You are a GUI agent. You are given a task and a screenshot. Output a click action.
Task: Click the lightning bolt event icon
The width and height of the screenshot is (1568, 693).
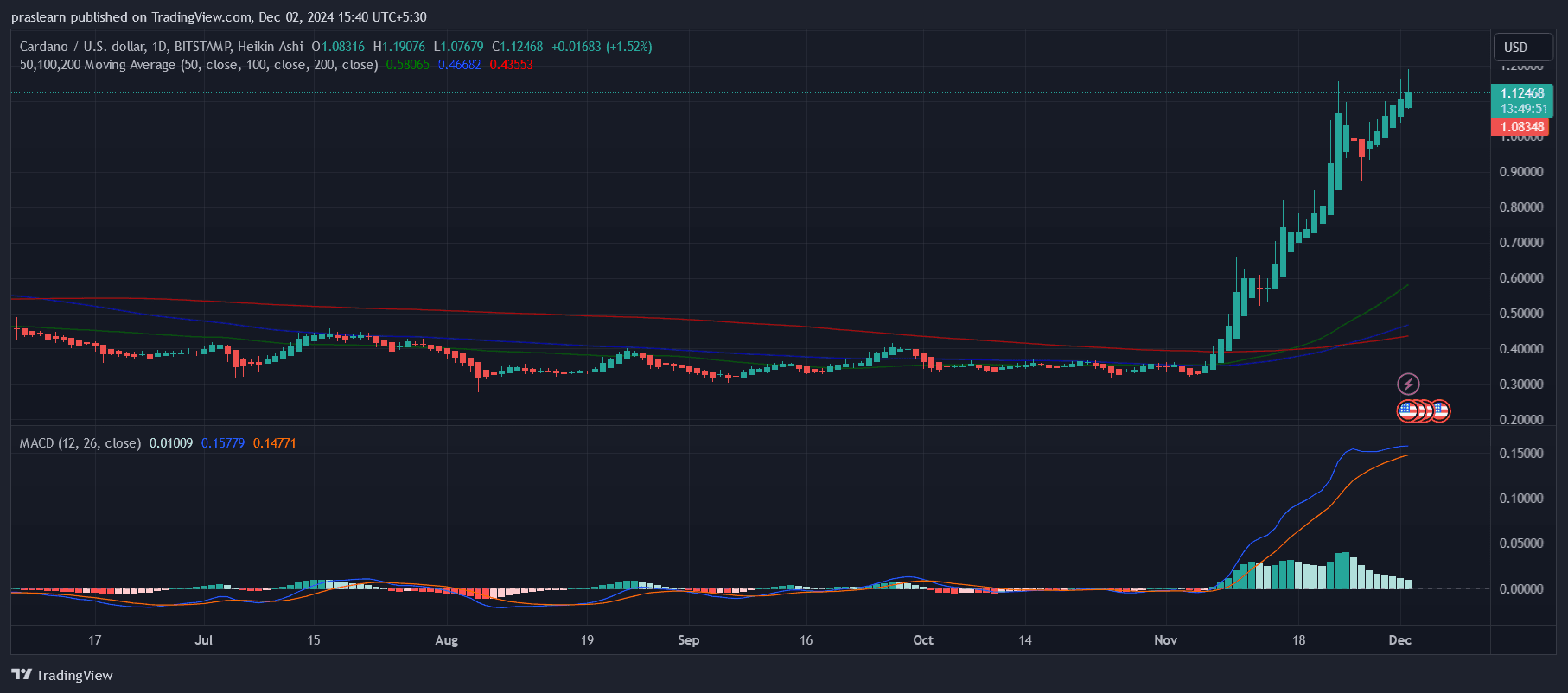click(1408, 384)
